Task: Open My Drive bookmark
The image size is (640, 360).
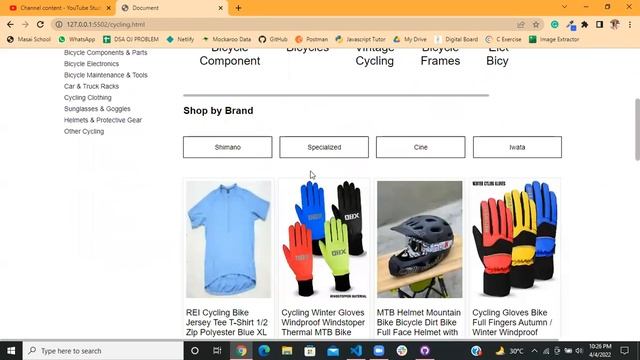Action: tap(410, 39)
